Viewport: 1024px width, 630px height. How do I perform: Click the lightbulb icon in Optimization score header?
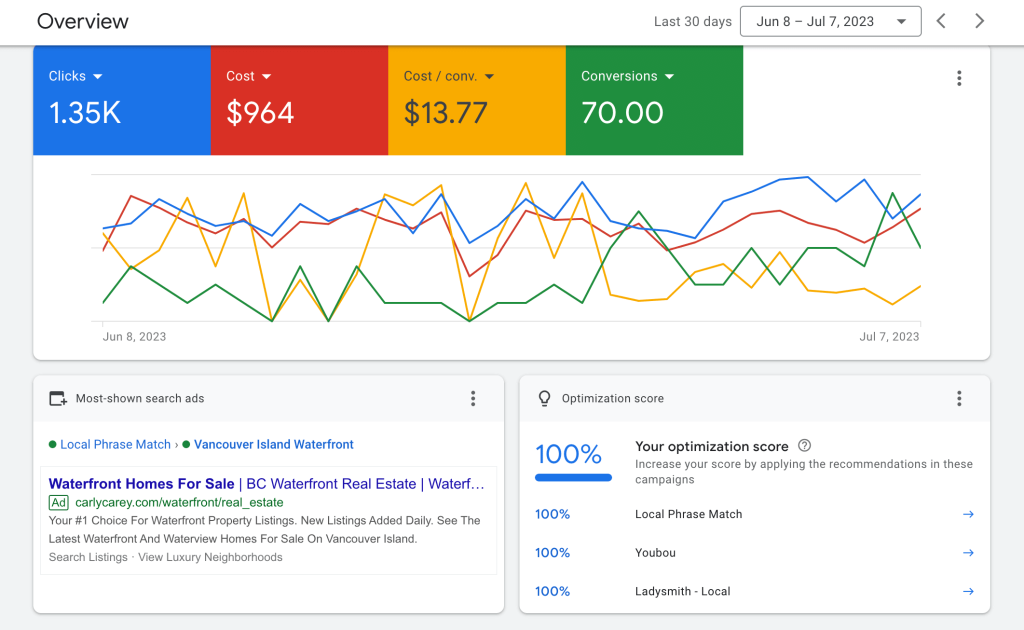click(x=544, y=398)
